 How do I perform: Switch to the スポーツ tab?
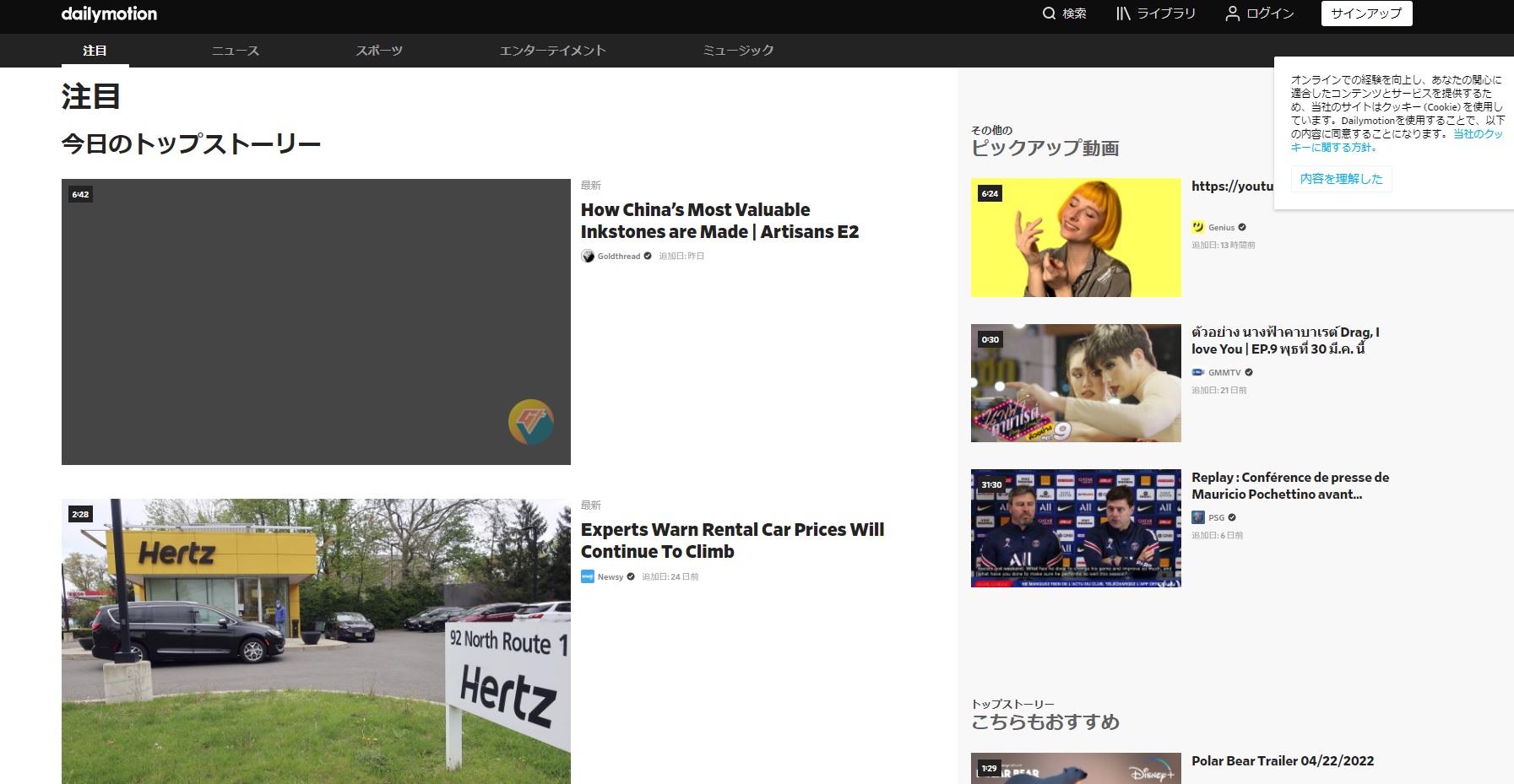[x=379, y=51]
